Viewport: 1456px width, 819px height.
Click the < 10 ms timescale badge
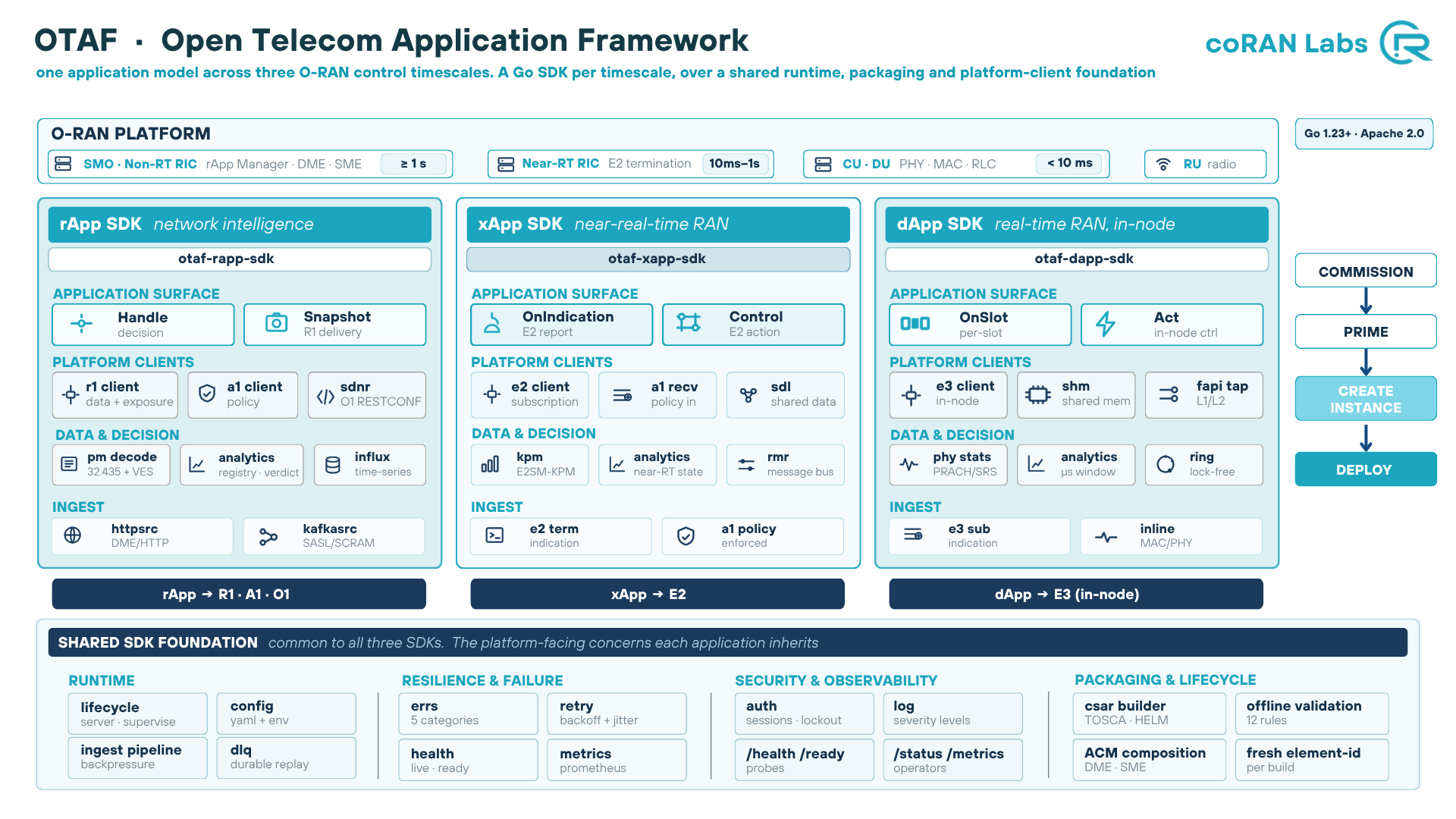1070,164
